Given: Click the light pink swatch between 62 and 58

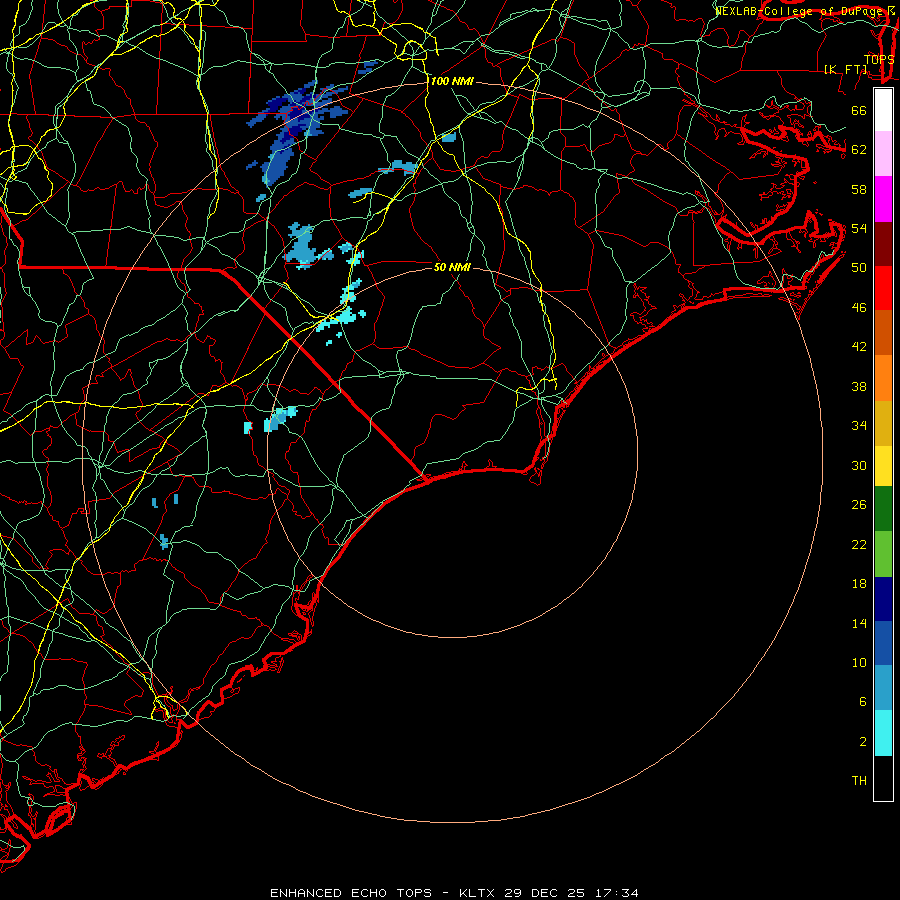Looking at the screenshot, I should [883, 153].
